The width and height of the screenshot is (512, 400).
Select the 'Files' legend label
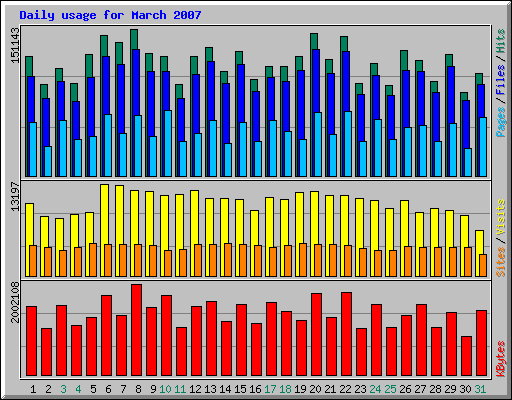click(500, 79)
